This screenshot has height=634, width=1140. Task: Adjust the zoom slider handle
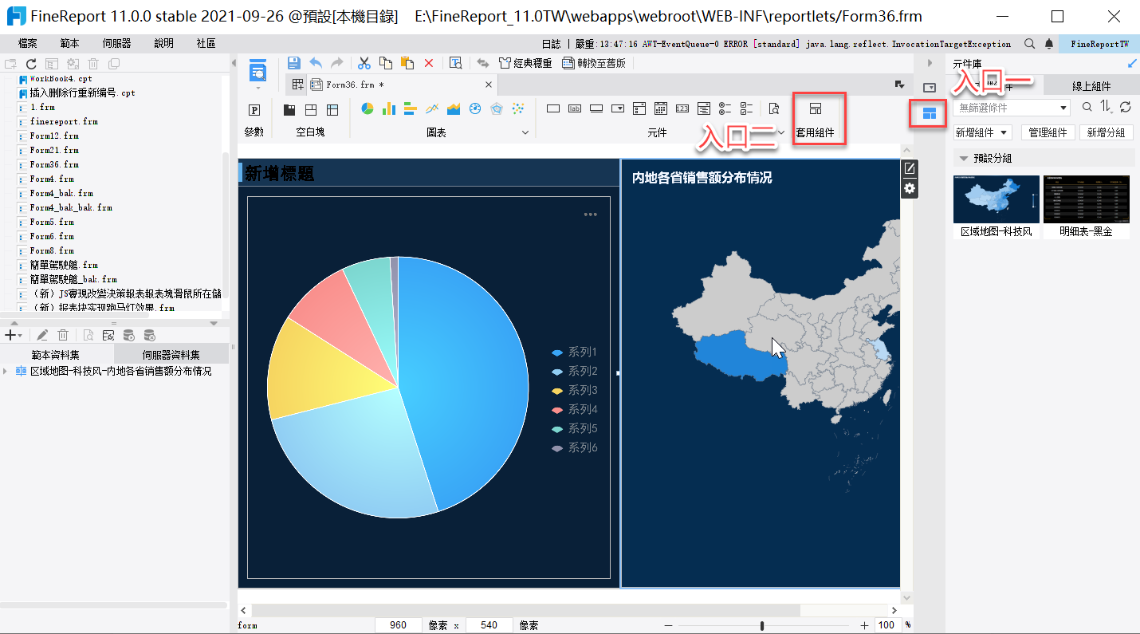click(x=762, y=625)
